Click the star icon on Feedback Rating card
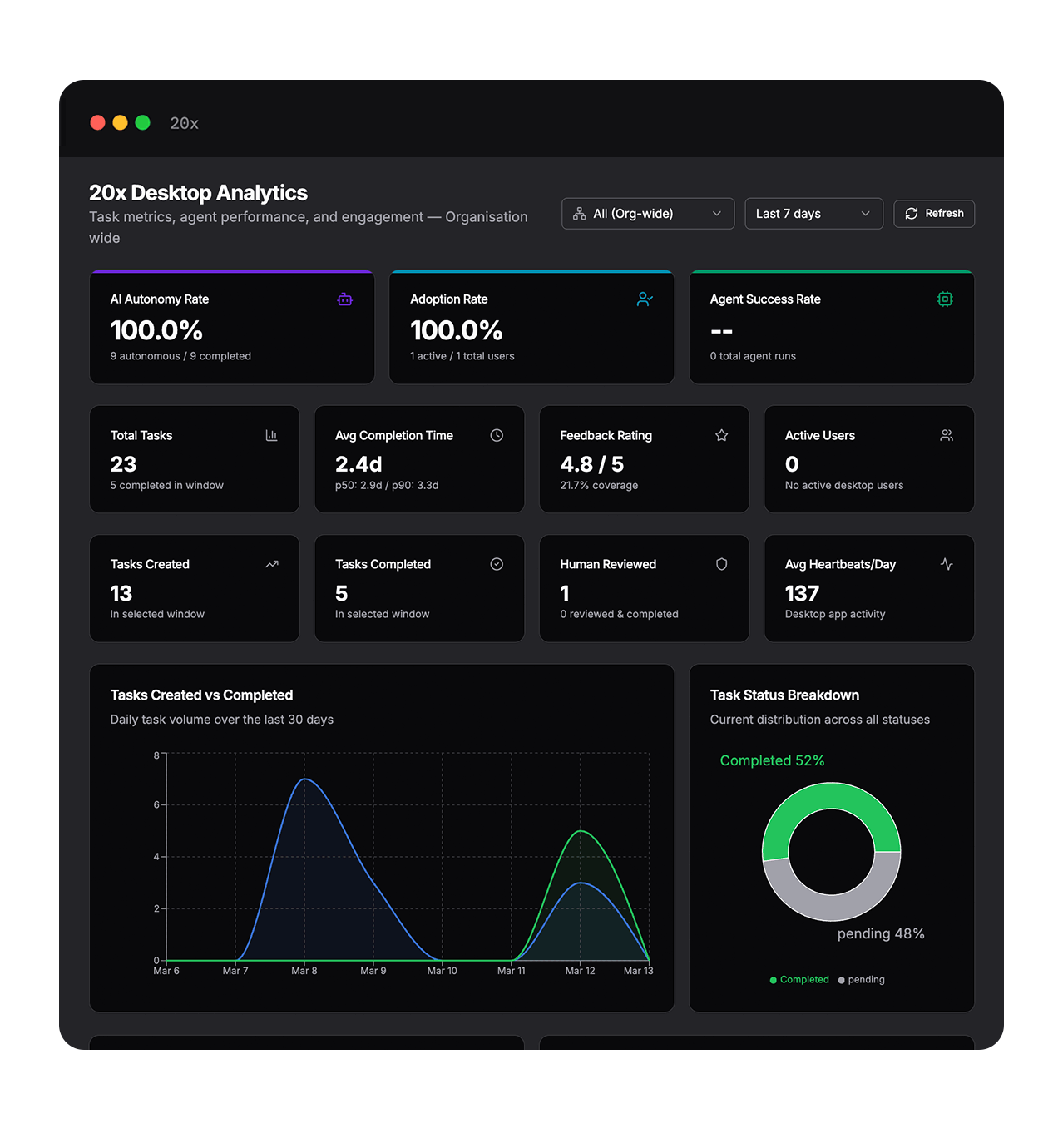Image resolution: width=1063 pixels, height=1148 pixels. [x=721, y=435]
